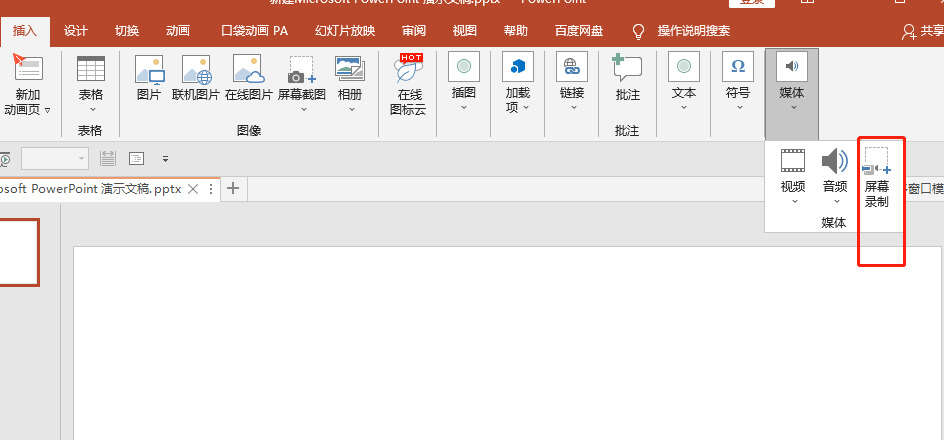This screenshot has width=944, height=440.
Task: Open the 审阅 ribbon tab
Action: (x=414, y=31)
